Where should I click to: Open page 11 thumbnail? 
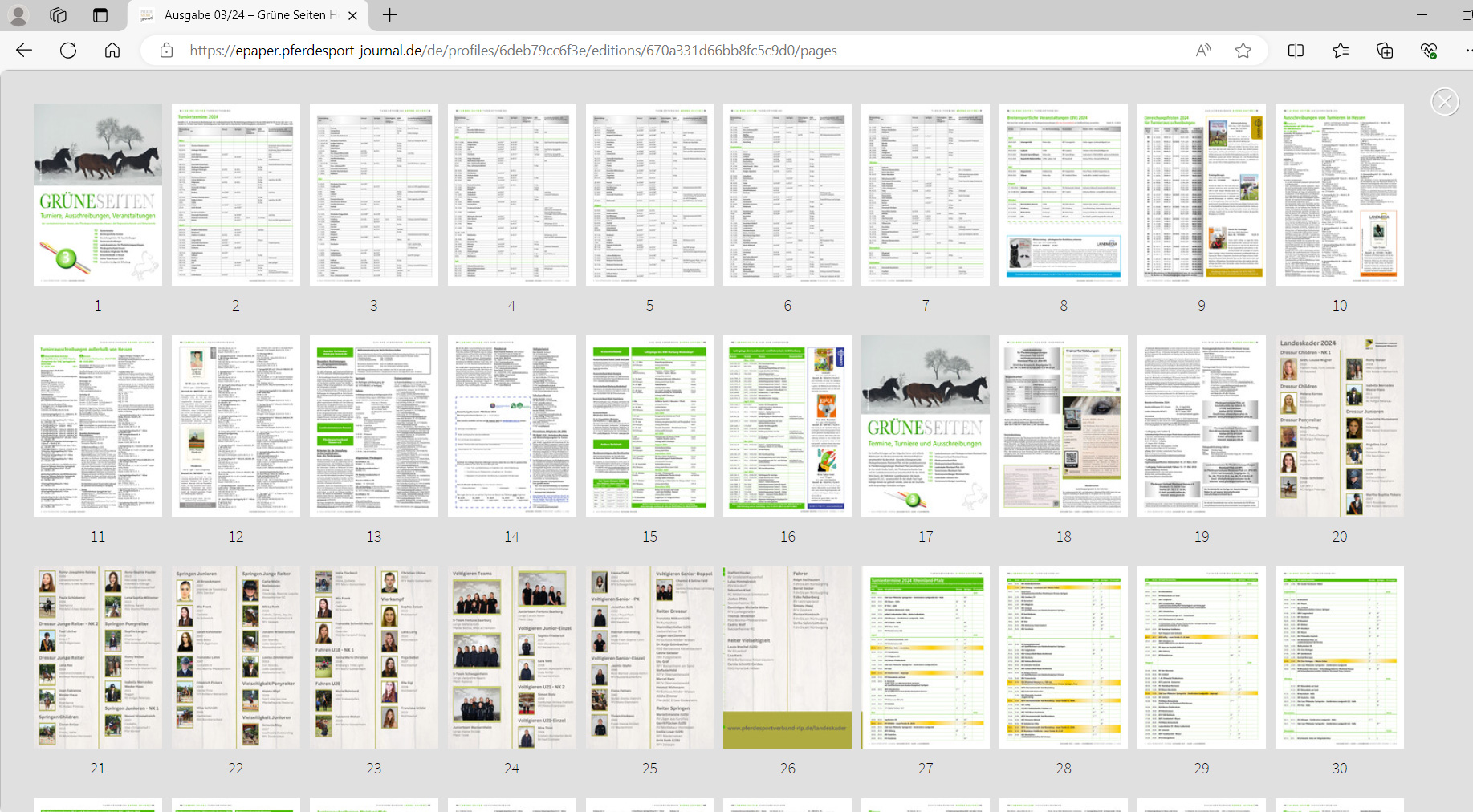click(x=98, y=426)
